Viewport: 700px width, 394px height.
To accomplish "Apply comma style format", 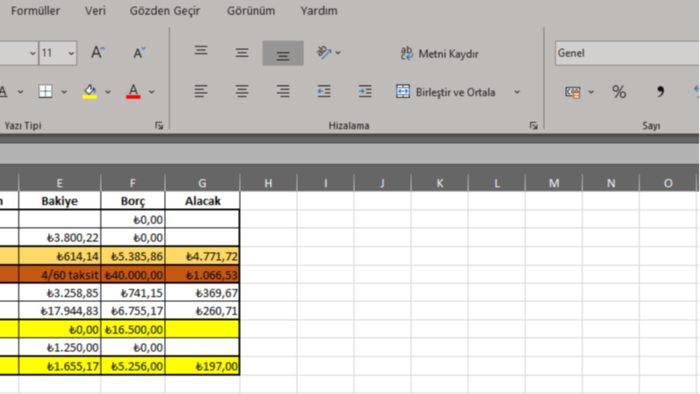I will coord(660,92).
